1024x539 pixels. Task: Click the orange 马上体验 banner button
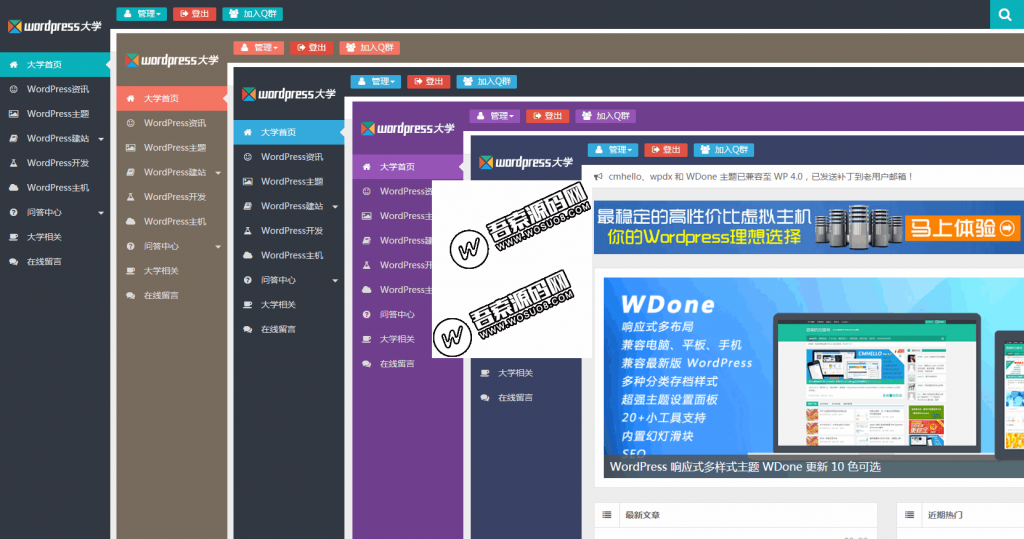click(x=962, y=228)
